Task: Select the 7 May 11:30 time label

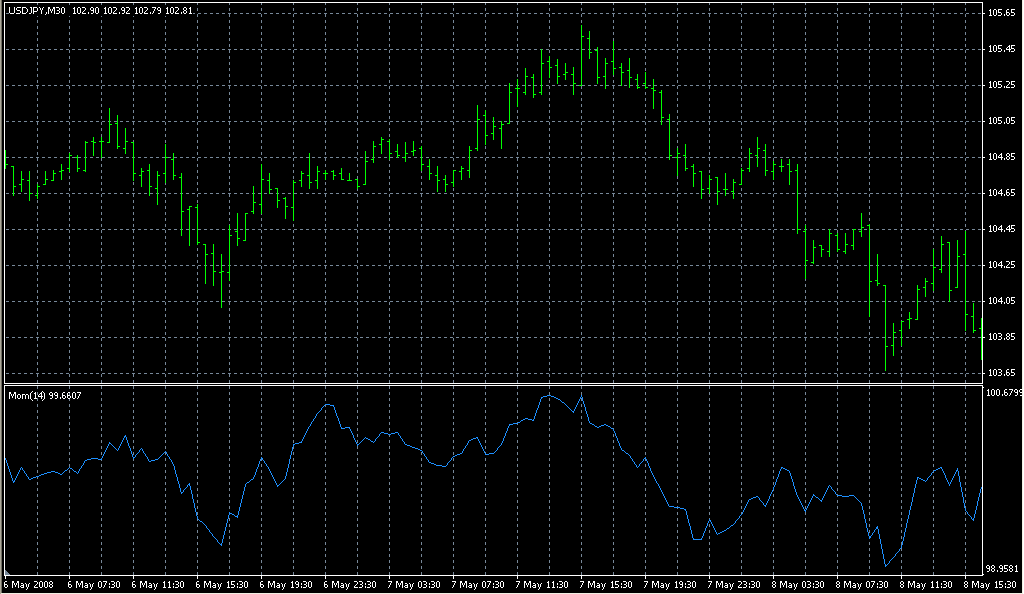Action: click(542, 584)
